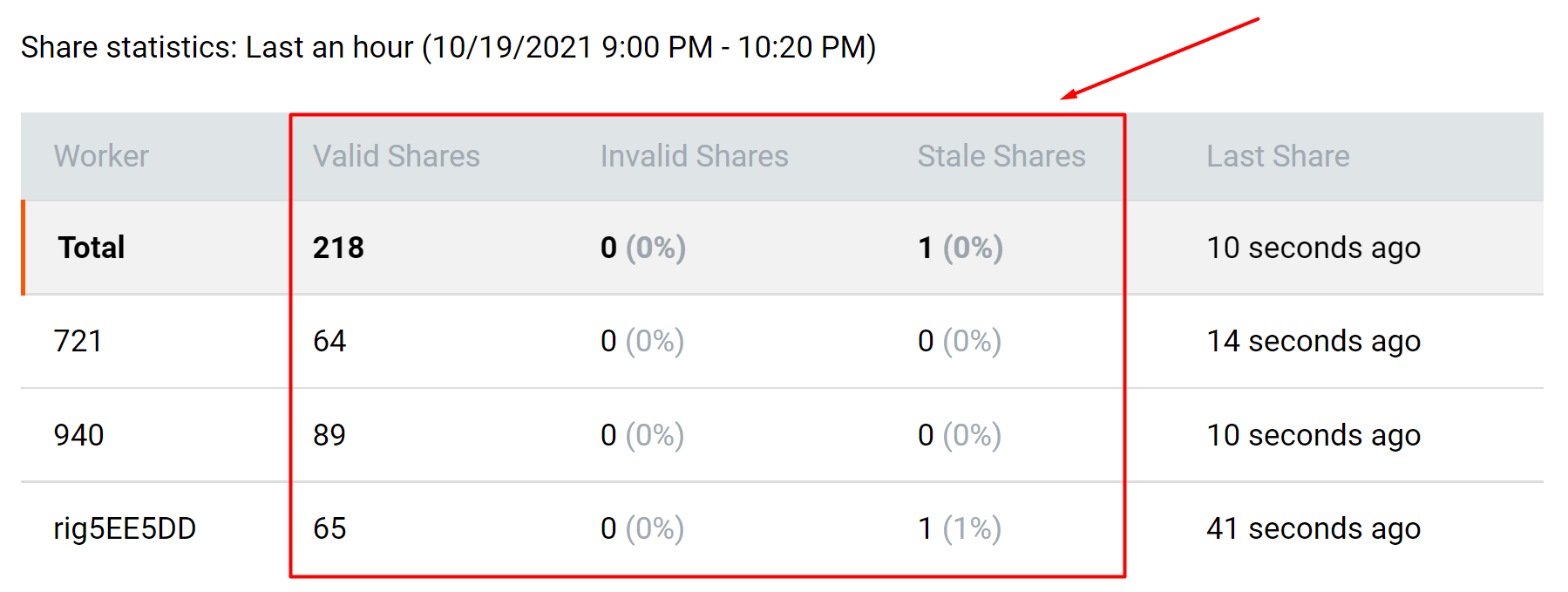The width and height of the screenshot is (1568, 592).
Task: Click the Stale Shares column header
Action: (1001, 156)
